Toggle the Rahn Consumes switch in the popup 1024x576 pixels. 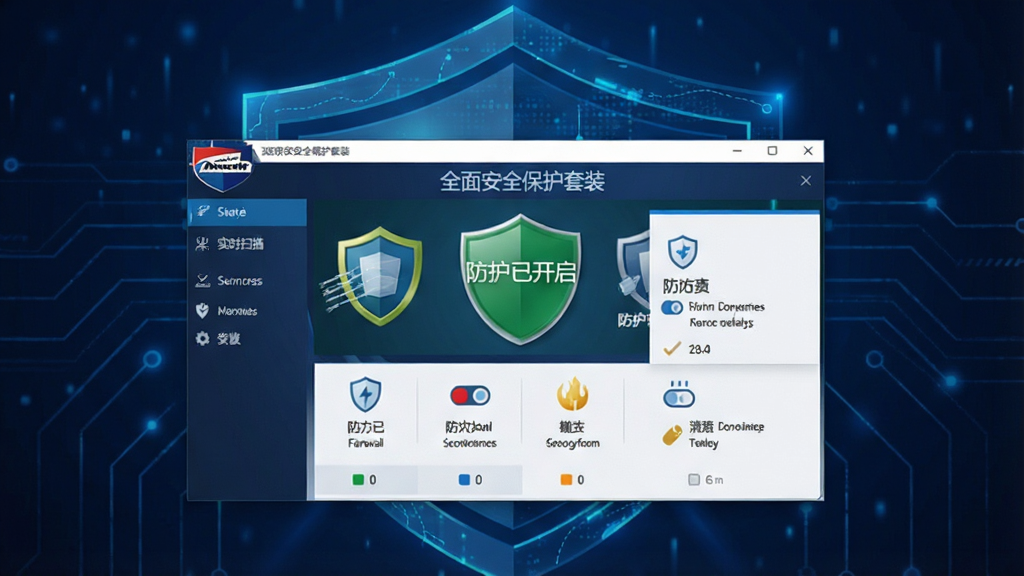coord(672,307)
